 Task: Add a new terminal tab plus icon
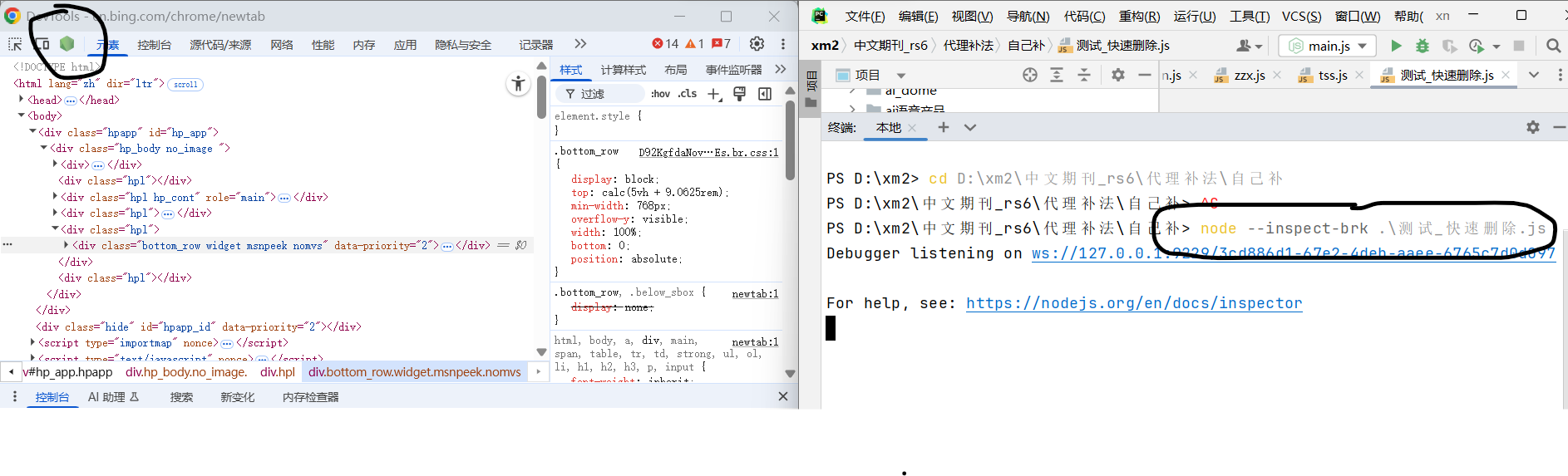pyautogui.click(x=943, y=127)
